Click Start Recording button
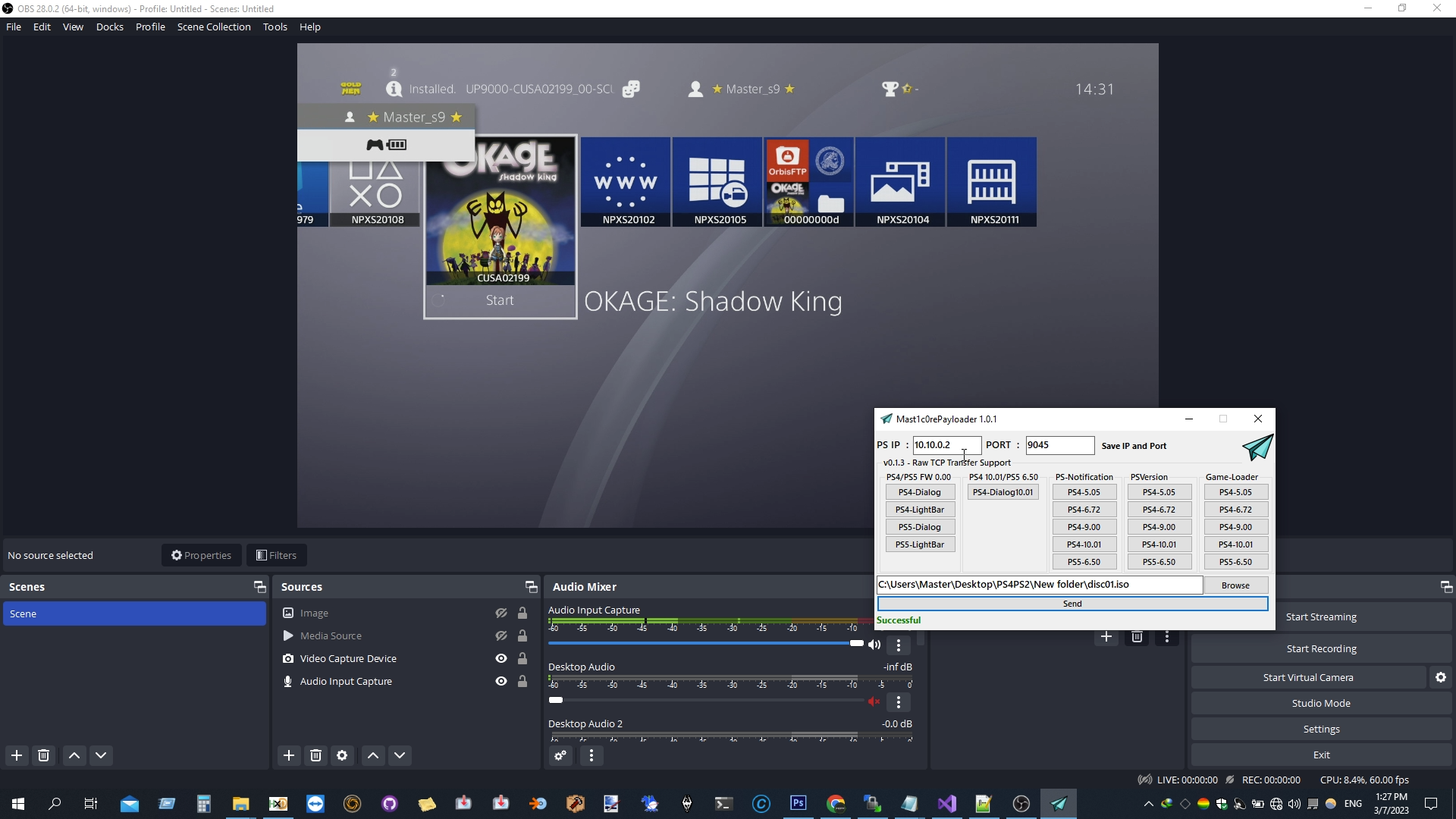Screen dimensions: 1456x819 [1321, 648]
